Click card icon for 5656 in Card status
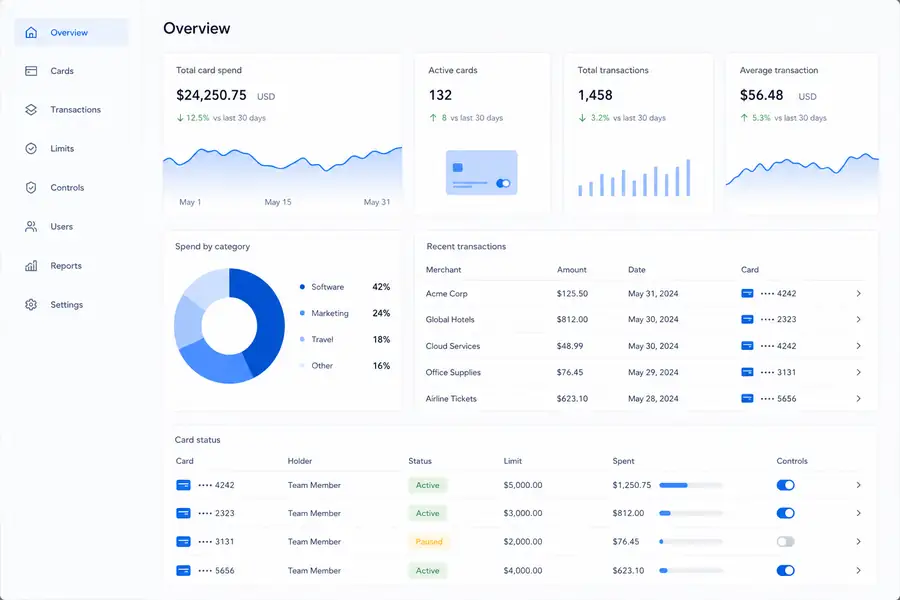Viewport: 900px width, 600px height. click(x=183, y=571)
